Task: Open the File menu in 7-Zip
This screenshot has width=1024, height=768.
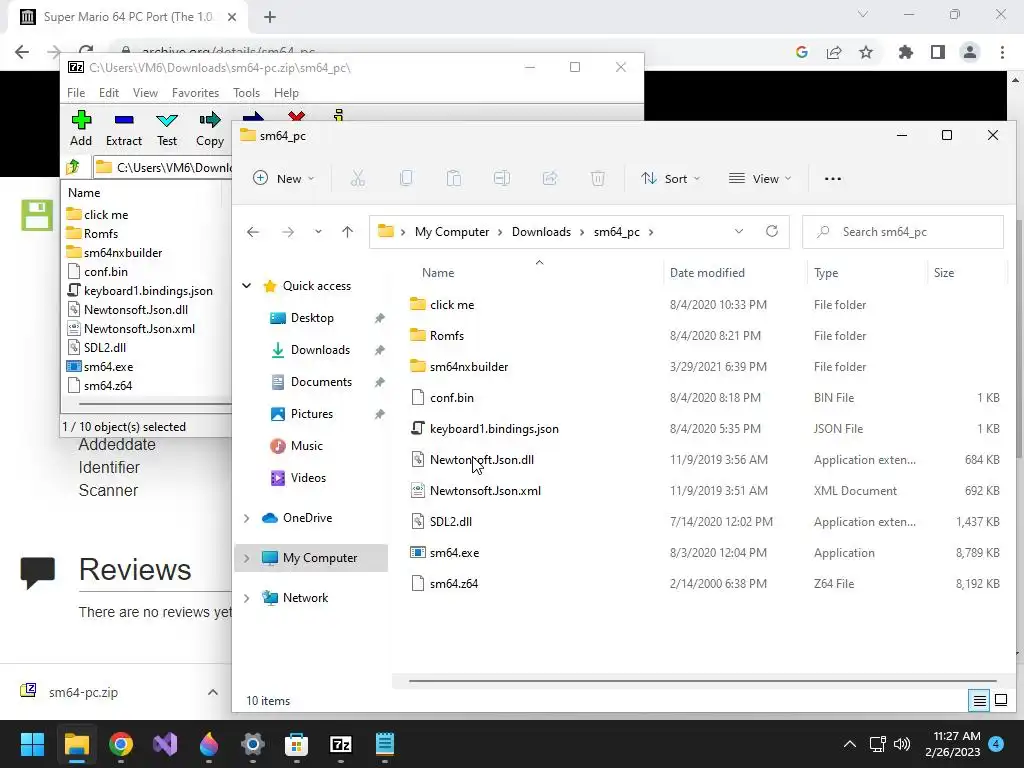Action: click(x=76, y=93)
